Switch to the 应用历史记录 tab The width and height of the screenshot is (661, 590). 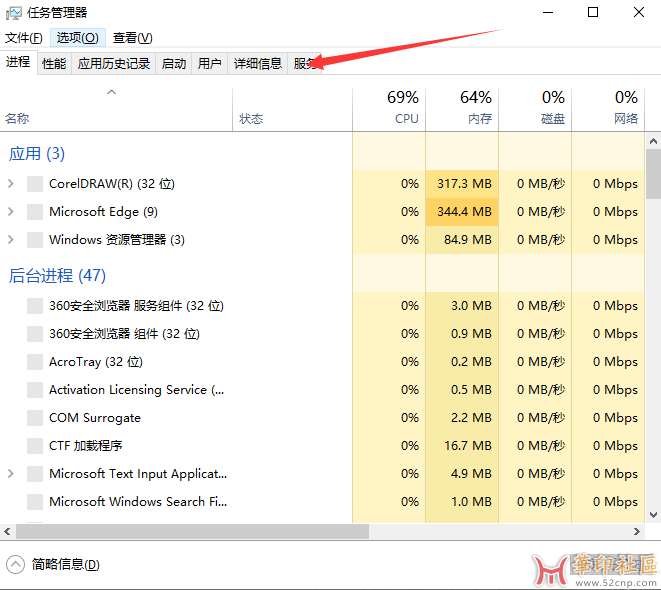[114, 64]
